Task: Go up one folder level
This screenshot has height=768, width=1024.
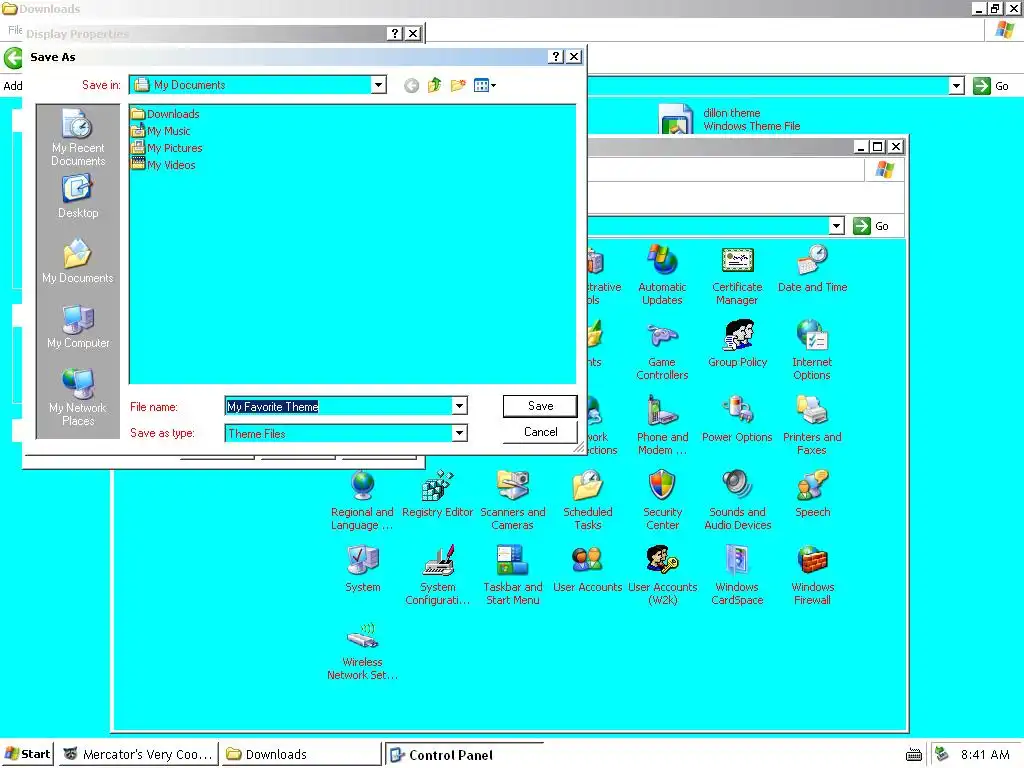Action: coord(434,86)
